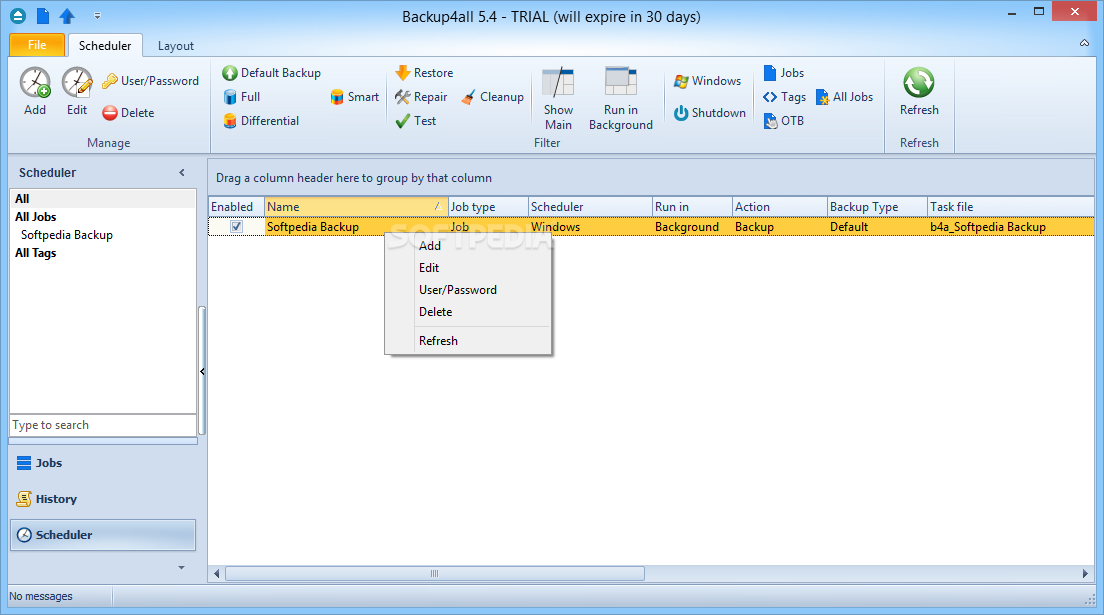
Task: Sort by Action column header
Action: pyautogui.click(x=779, y=206)
